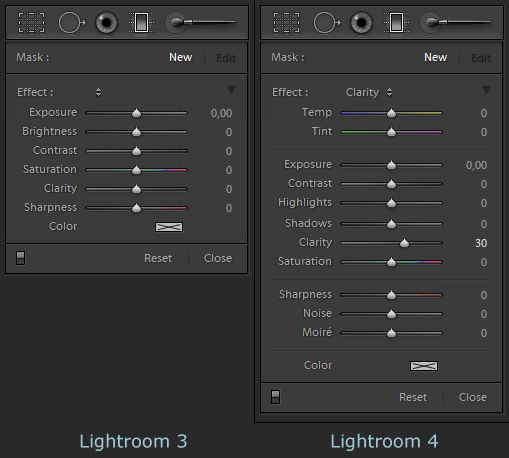Collapse effect sliders triangle in Lightroom 4 panel
509x458 pixels.
coord(486,90)
